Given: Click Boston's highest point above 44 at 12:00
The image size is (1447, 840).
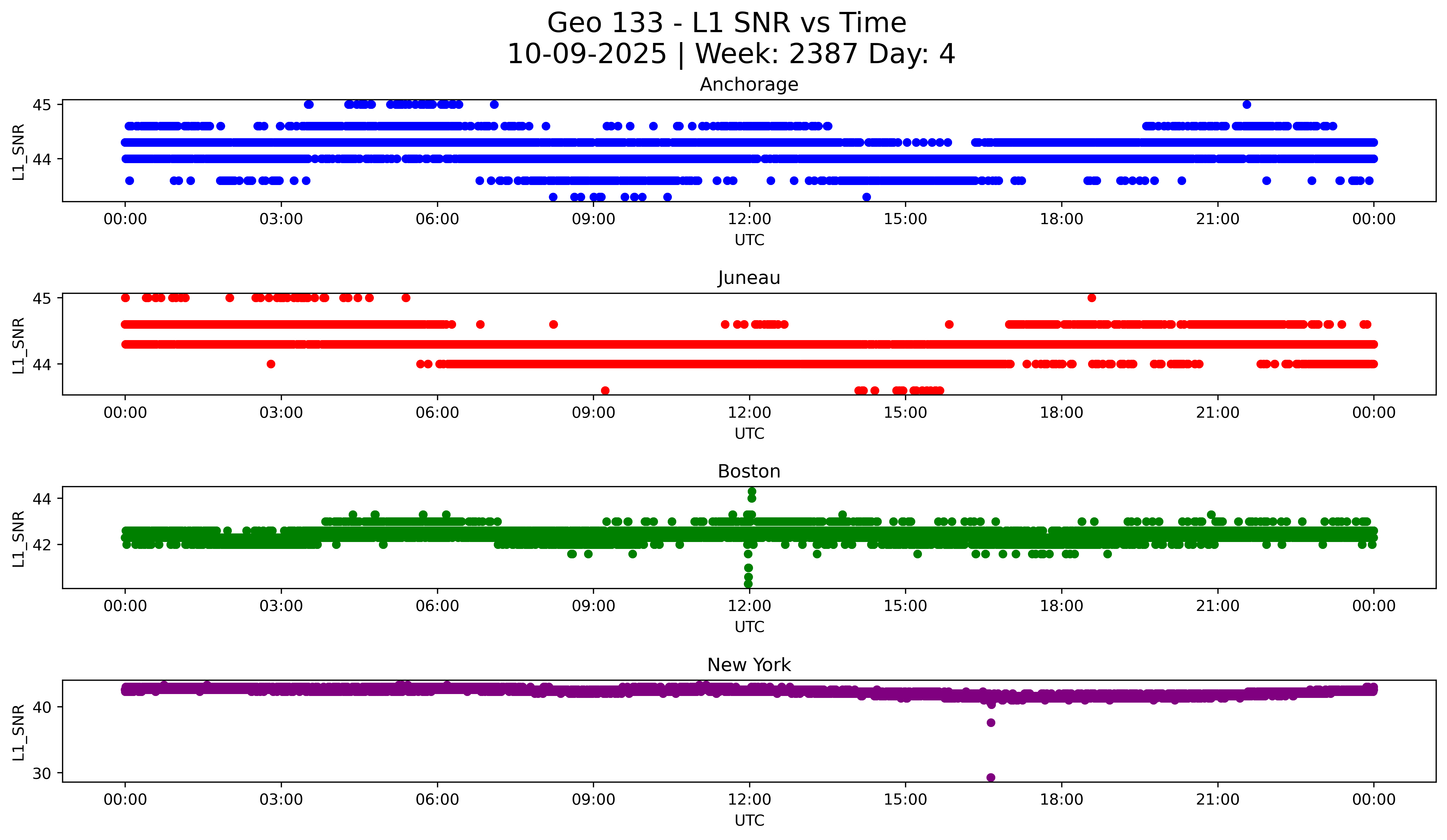Looking at the screenshot, I should tap(752, 492).
